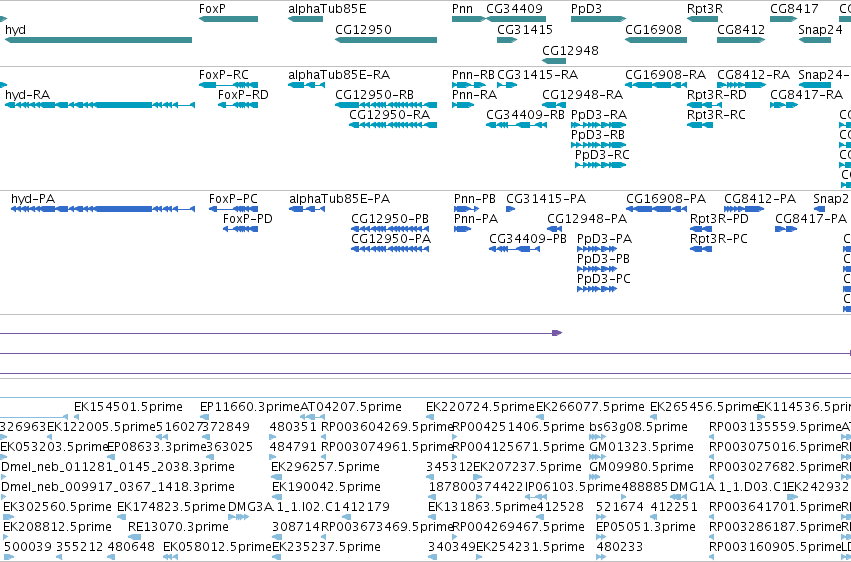Select the CG12948 gene label
Viewport: 851px width, 562px height.
point(570,50)
